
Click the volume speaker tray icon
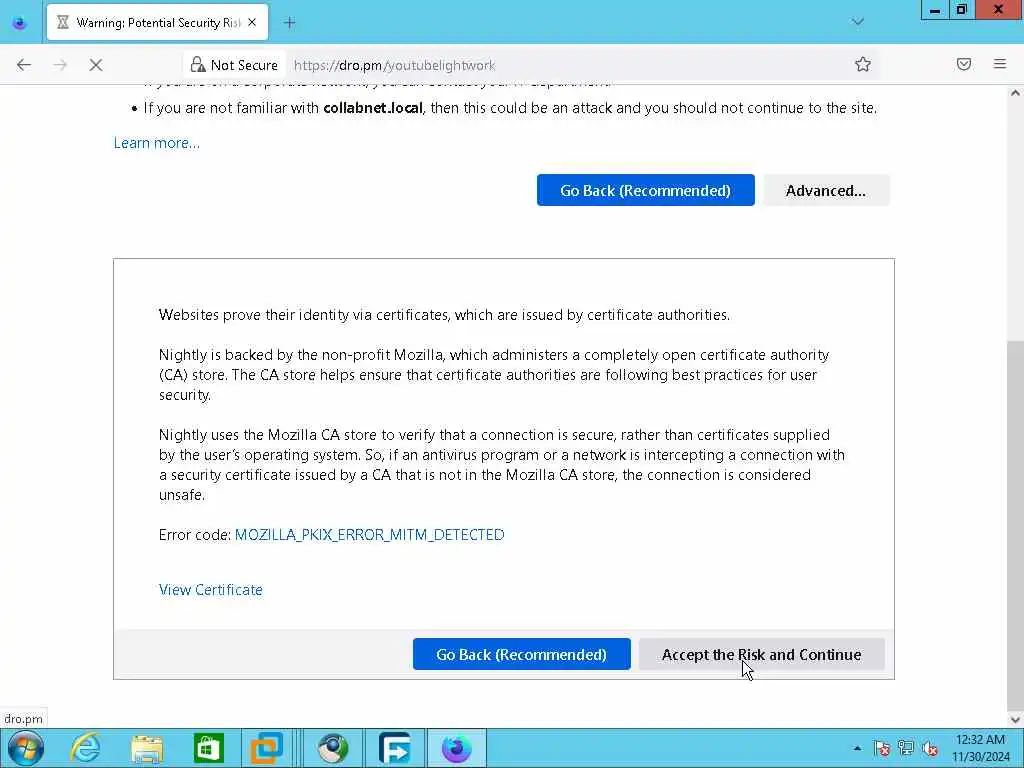coord(930,748)
